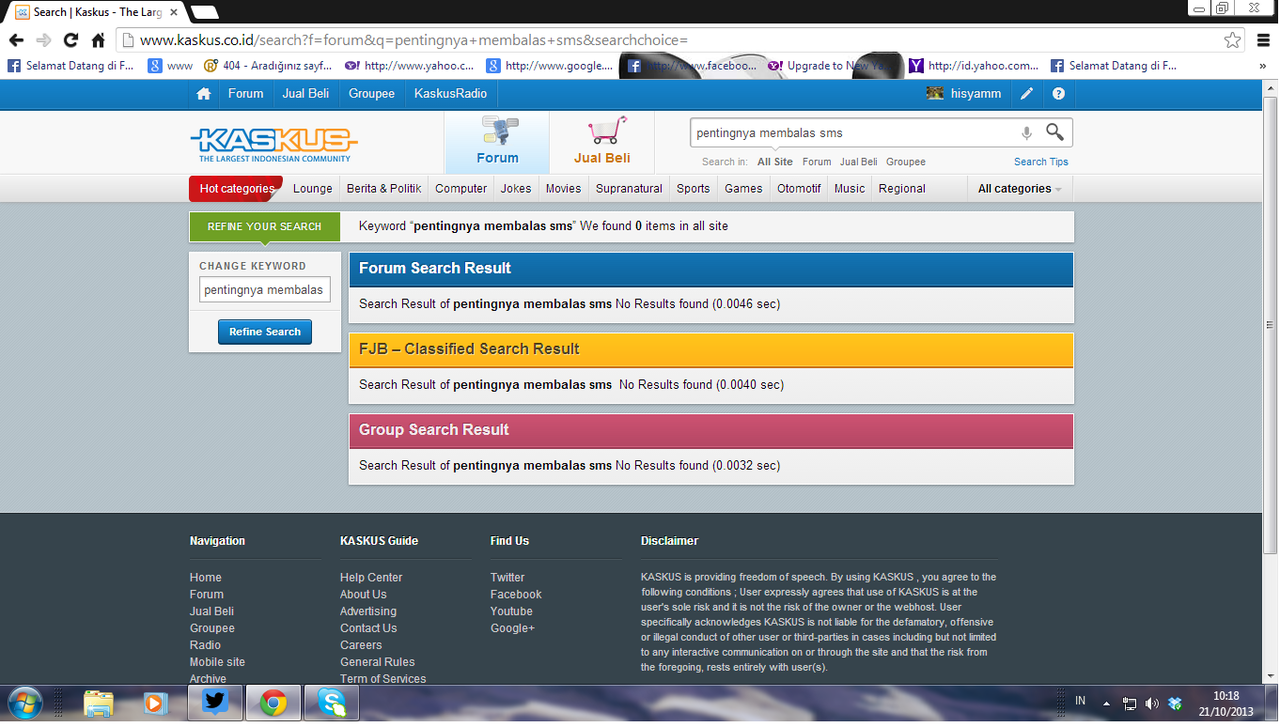Reload the page with refresh icon
This screenshot has height=727, width=1280.
[x=70, y=40]
